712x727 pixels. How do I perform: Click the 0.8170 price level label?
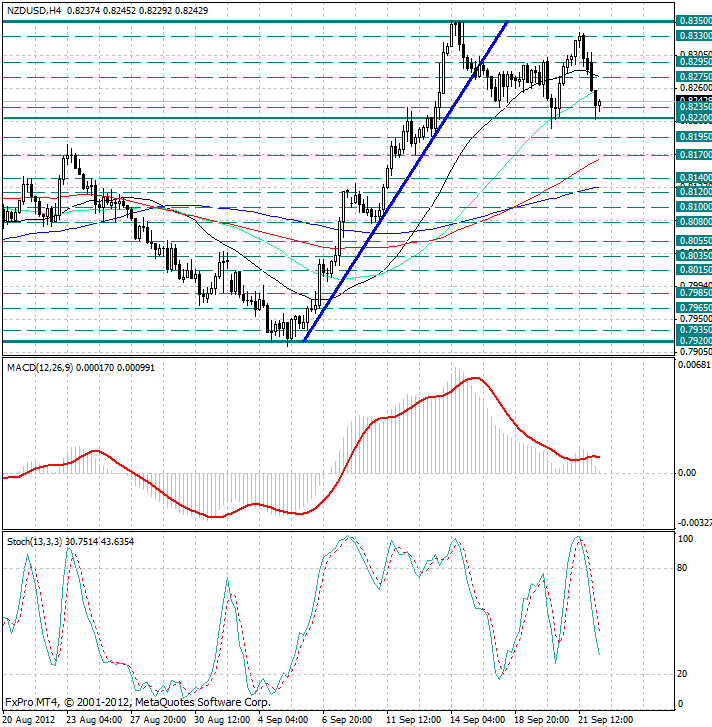pyautogui.click(x=694, y=155)
